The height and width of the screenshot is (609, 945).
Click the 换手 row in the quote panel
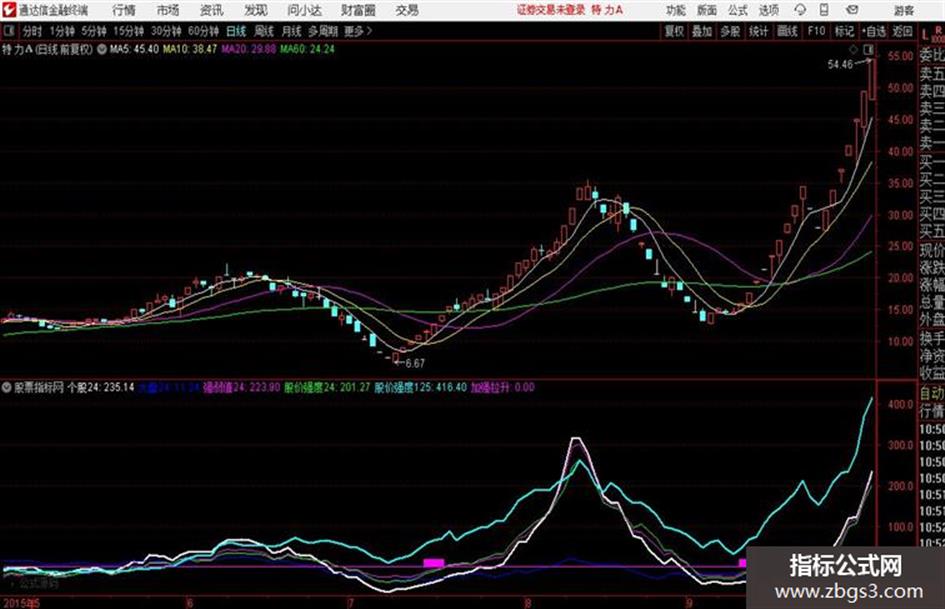pos(932,338)
